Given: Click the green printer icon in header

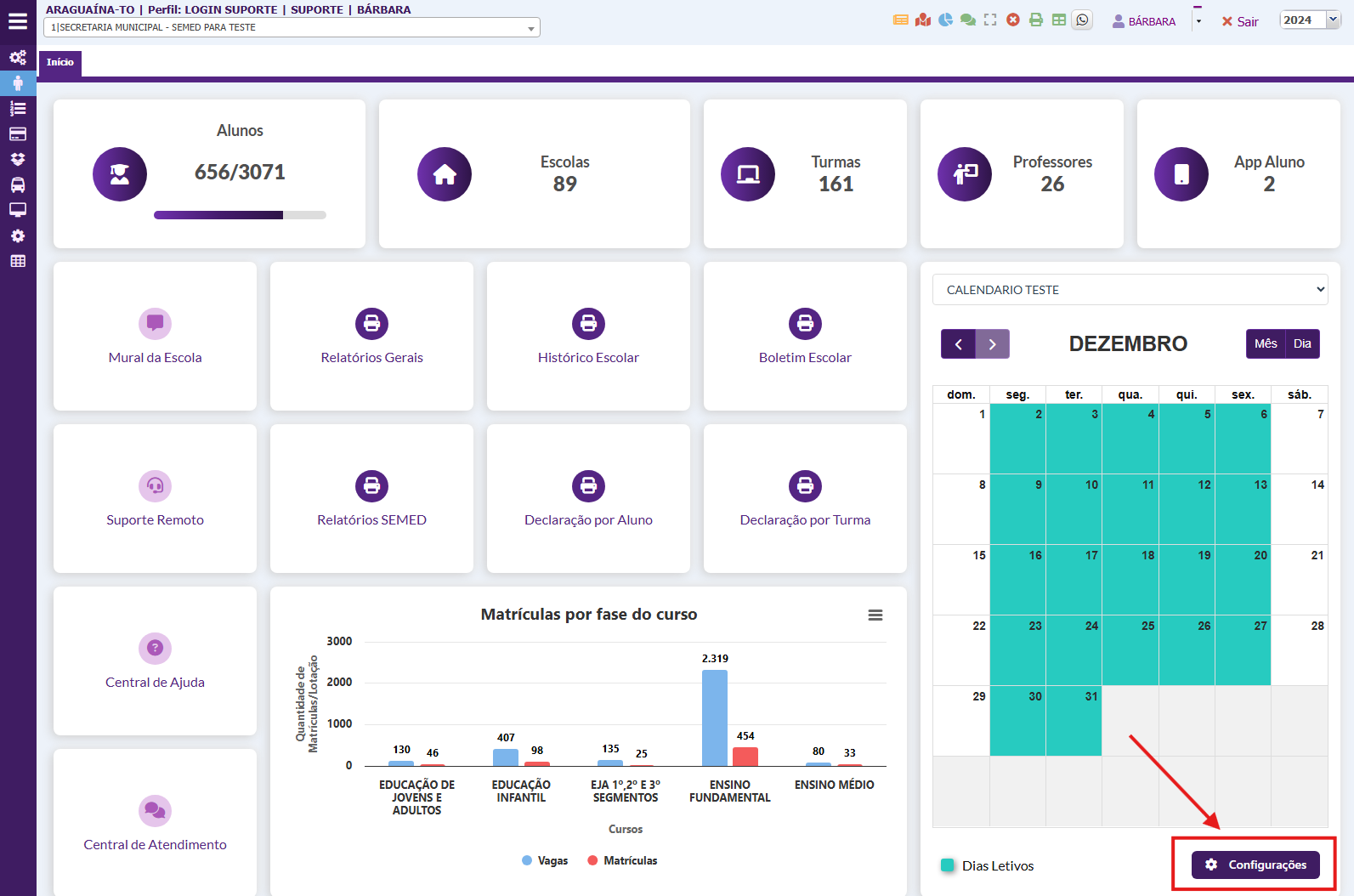Looking at the screenshot, I should (x=1036, y=20).
